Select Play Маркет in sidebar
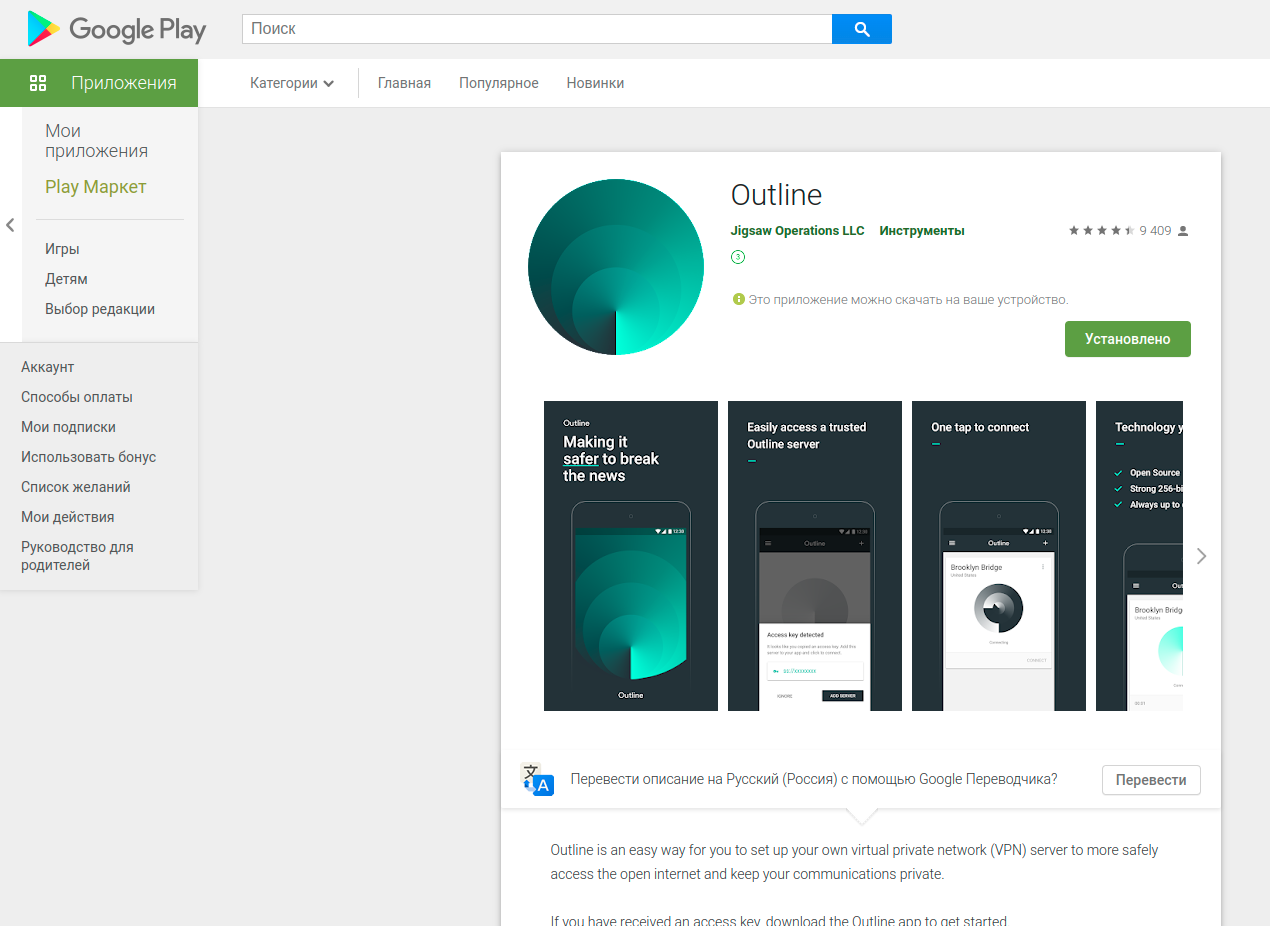The image size is (1270, 926). 96,187
